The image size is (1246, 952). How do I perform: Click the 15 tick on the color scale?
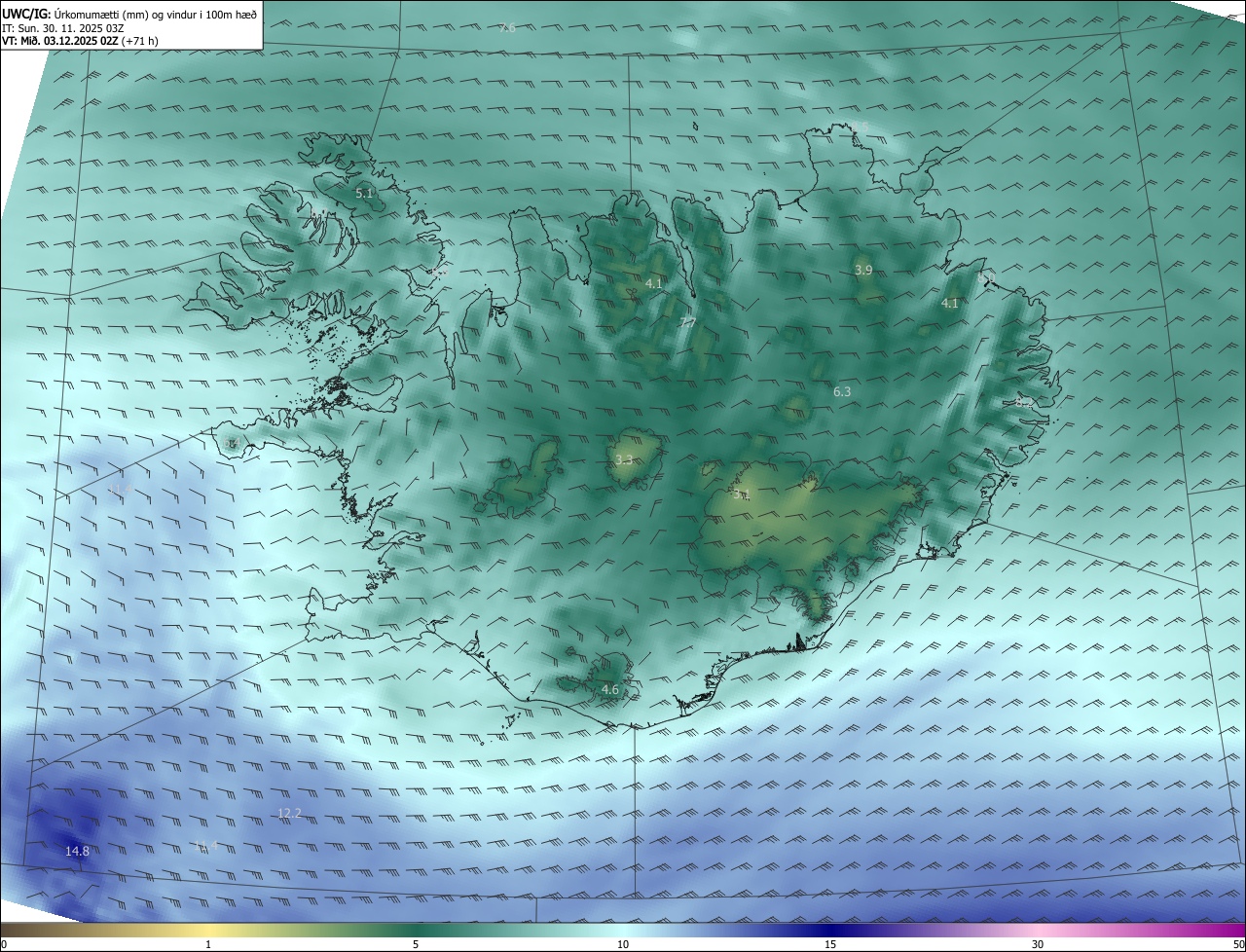point(830,944)
